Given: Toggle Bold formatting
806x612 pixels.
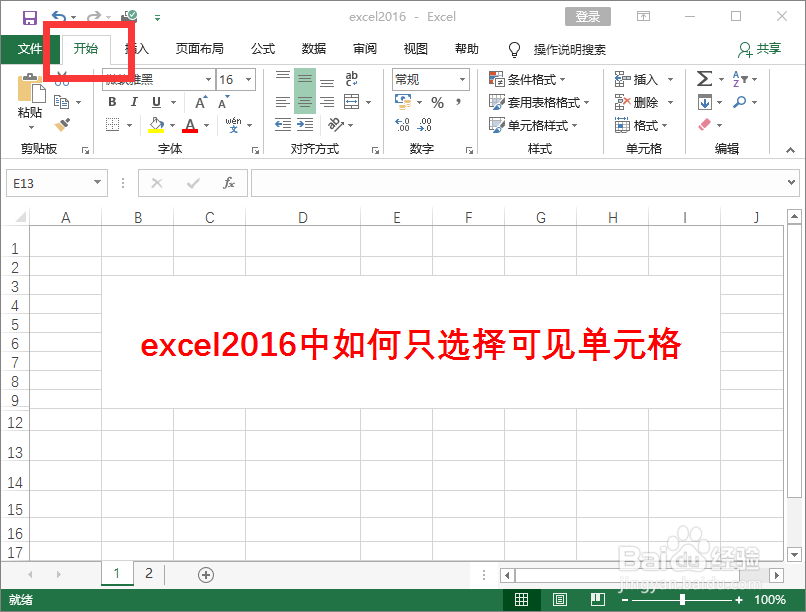Looking at the screenshot, I should click(x=113, y=102).
